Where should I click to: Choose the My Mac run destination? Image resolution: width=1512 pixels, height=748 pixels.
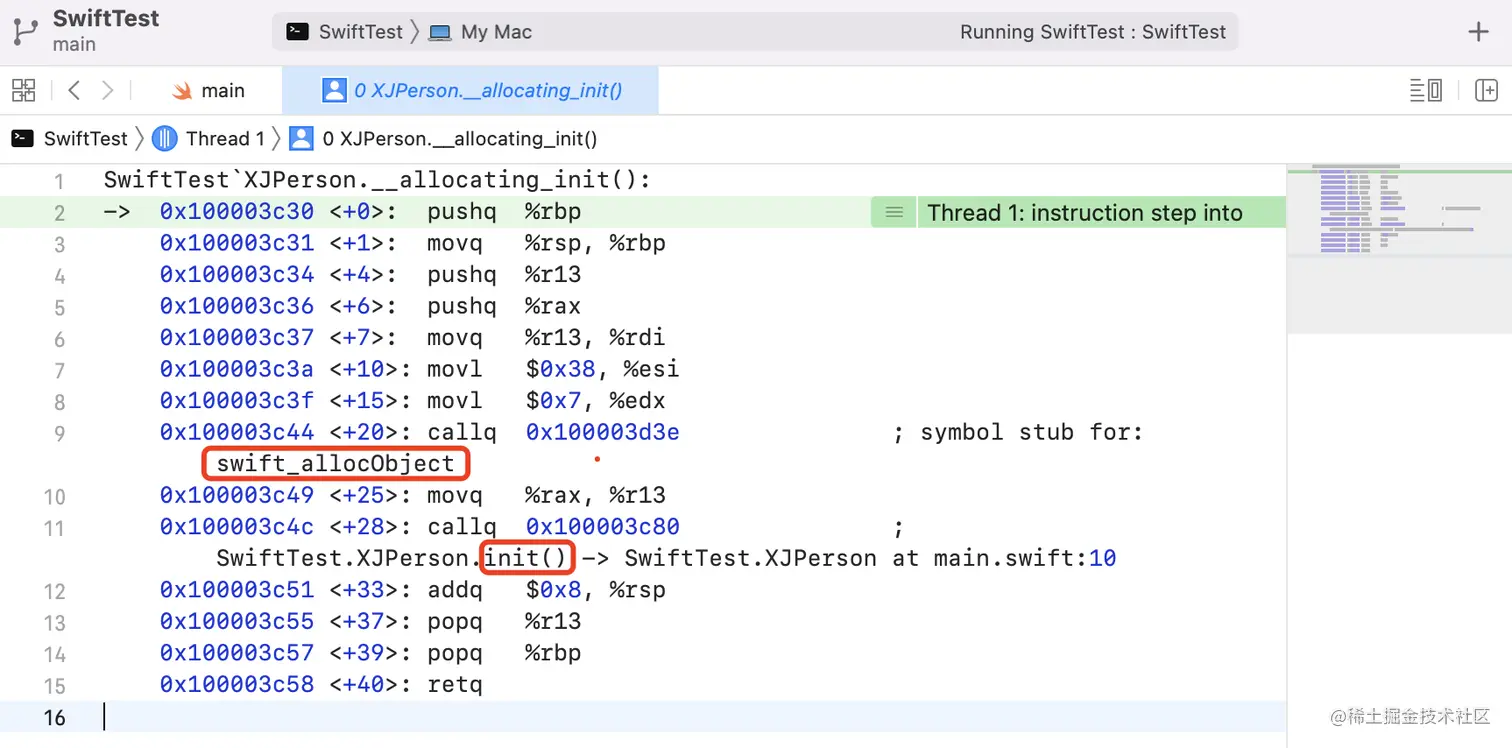click(481, 32)
